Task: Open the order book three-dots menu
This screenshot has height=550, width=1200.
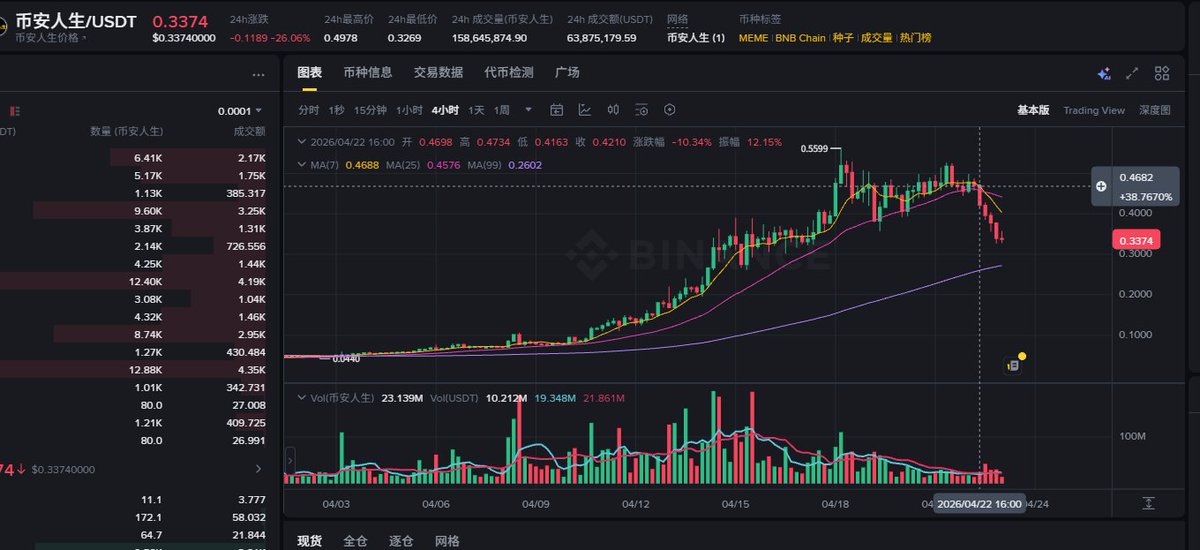Action: 260,75
